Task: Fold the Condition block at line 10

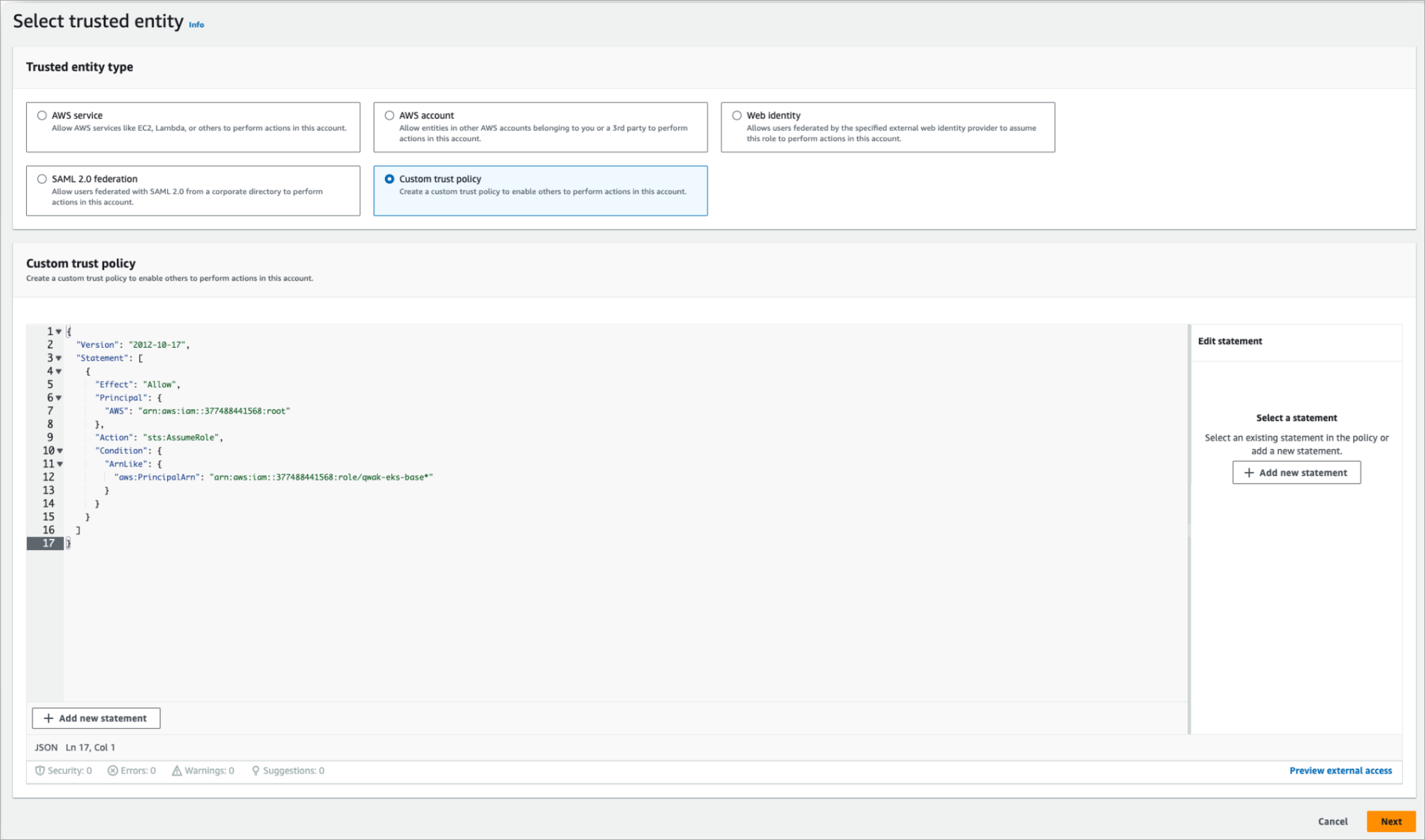Action: point(60,451)
